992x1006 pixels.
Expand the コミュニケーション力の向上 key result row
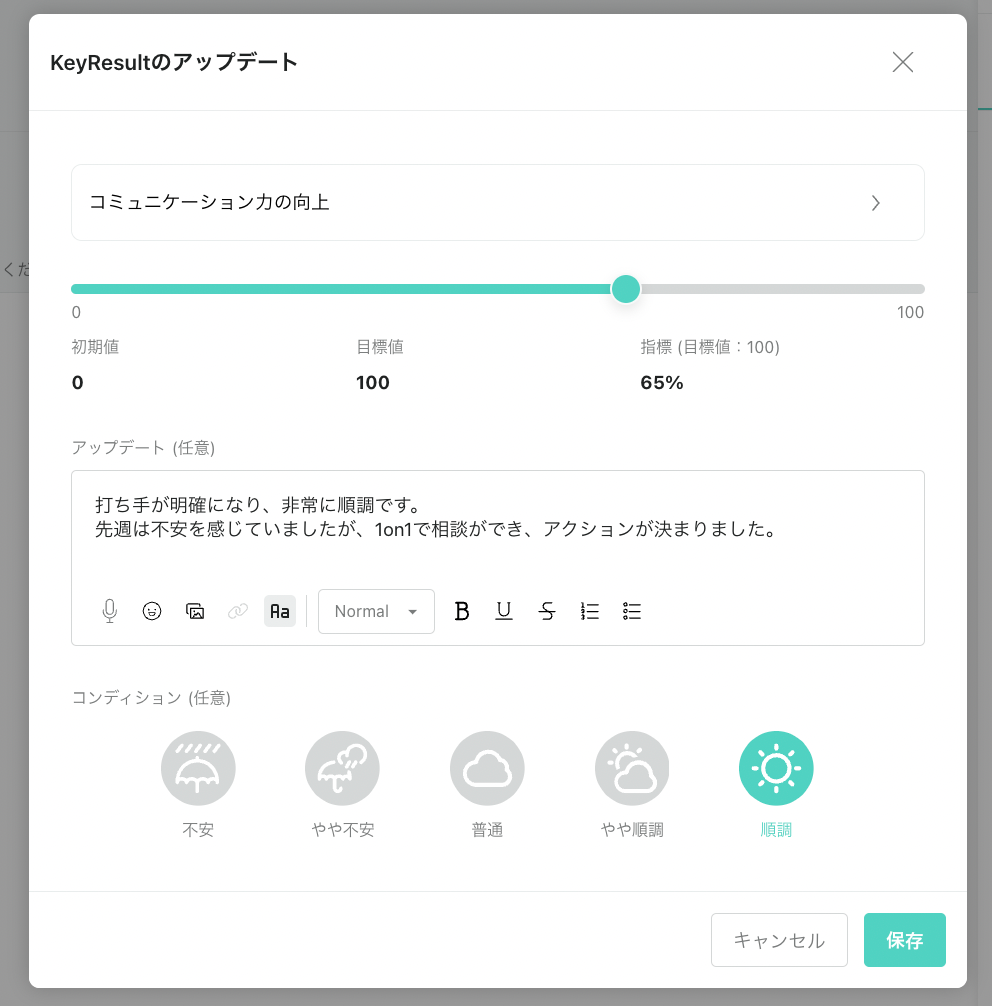pyautogui.click(x=497, y=203)
